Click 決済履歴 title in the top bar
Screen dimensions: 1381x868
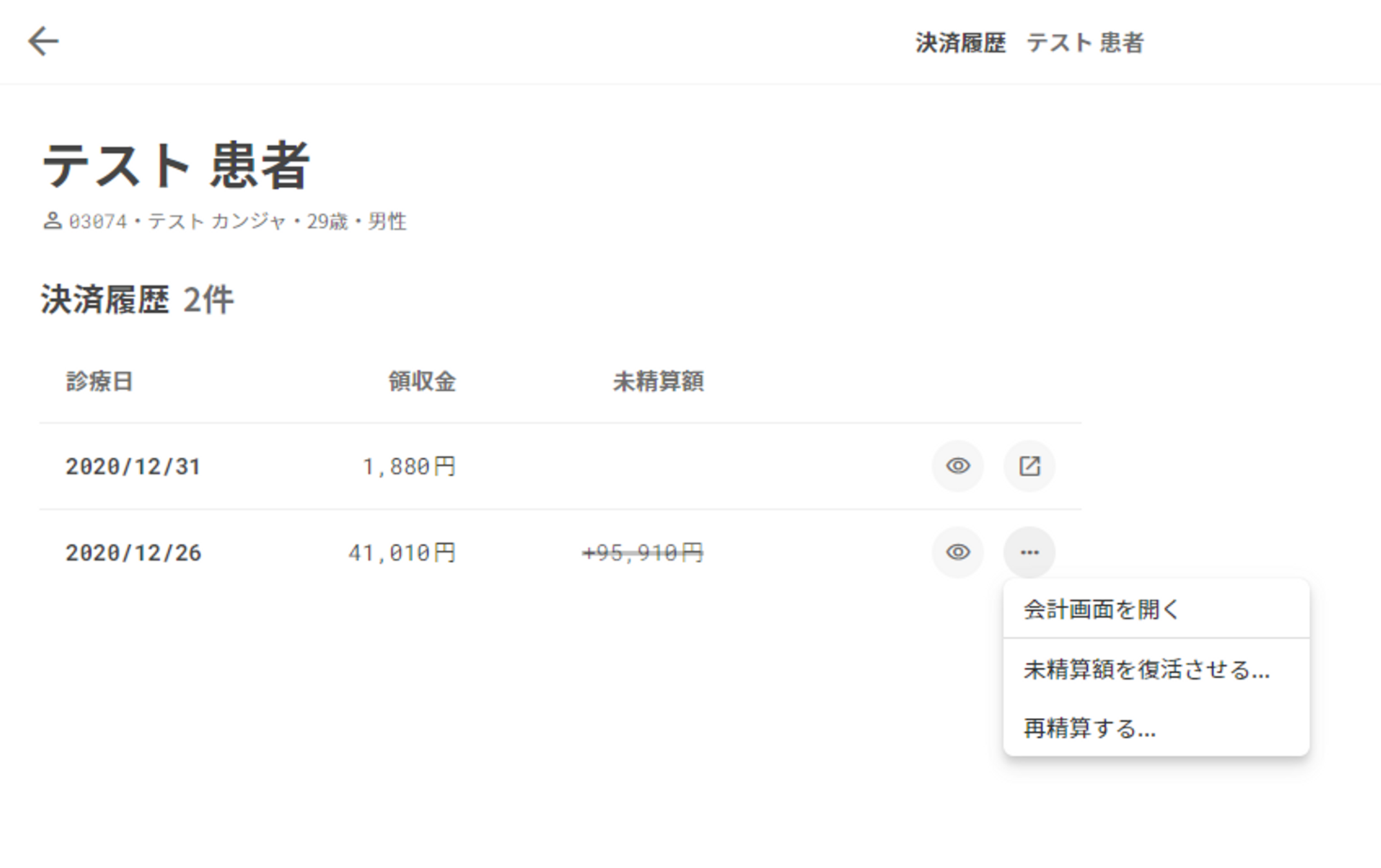pos(960,43)
